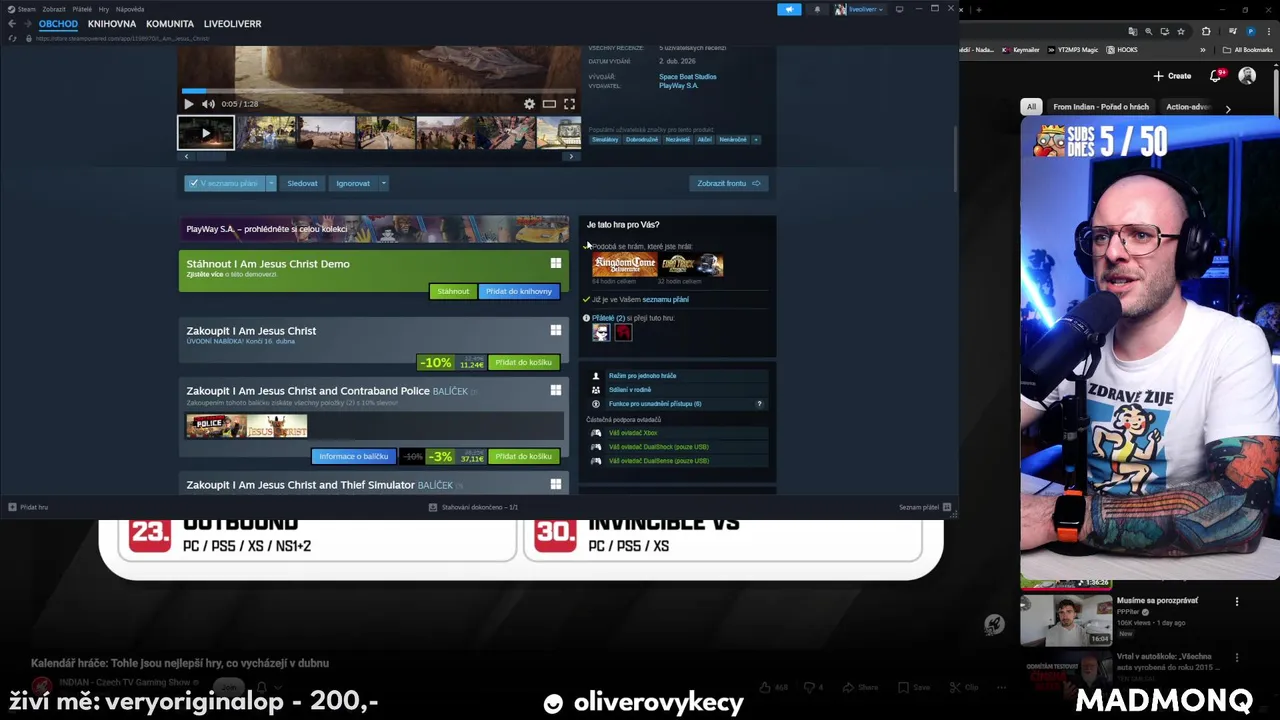Play the Steam trailer video
Image resolution: width=1280 pixels, height=720 pixels.
coord(188,104)
